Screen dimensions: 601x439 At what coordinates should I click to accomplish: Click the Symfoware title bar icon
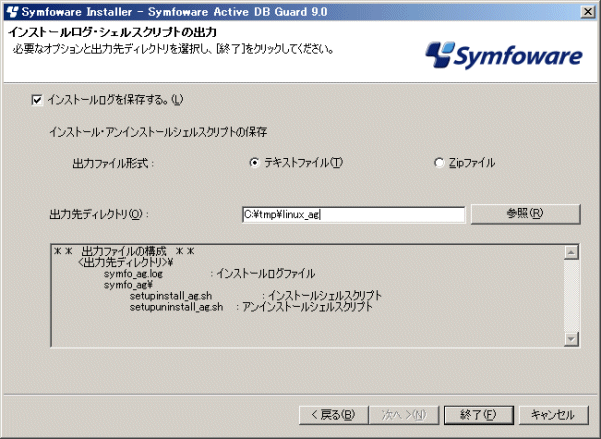12,12
